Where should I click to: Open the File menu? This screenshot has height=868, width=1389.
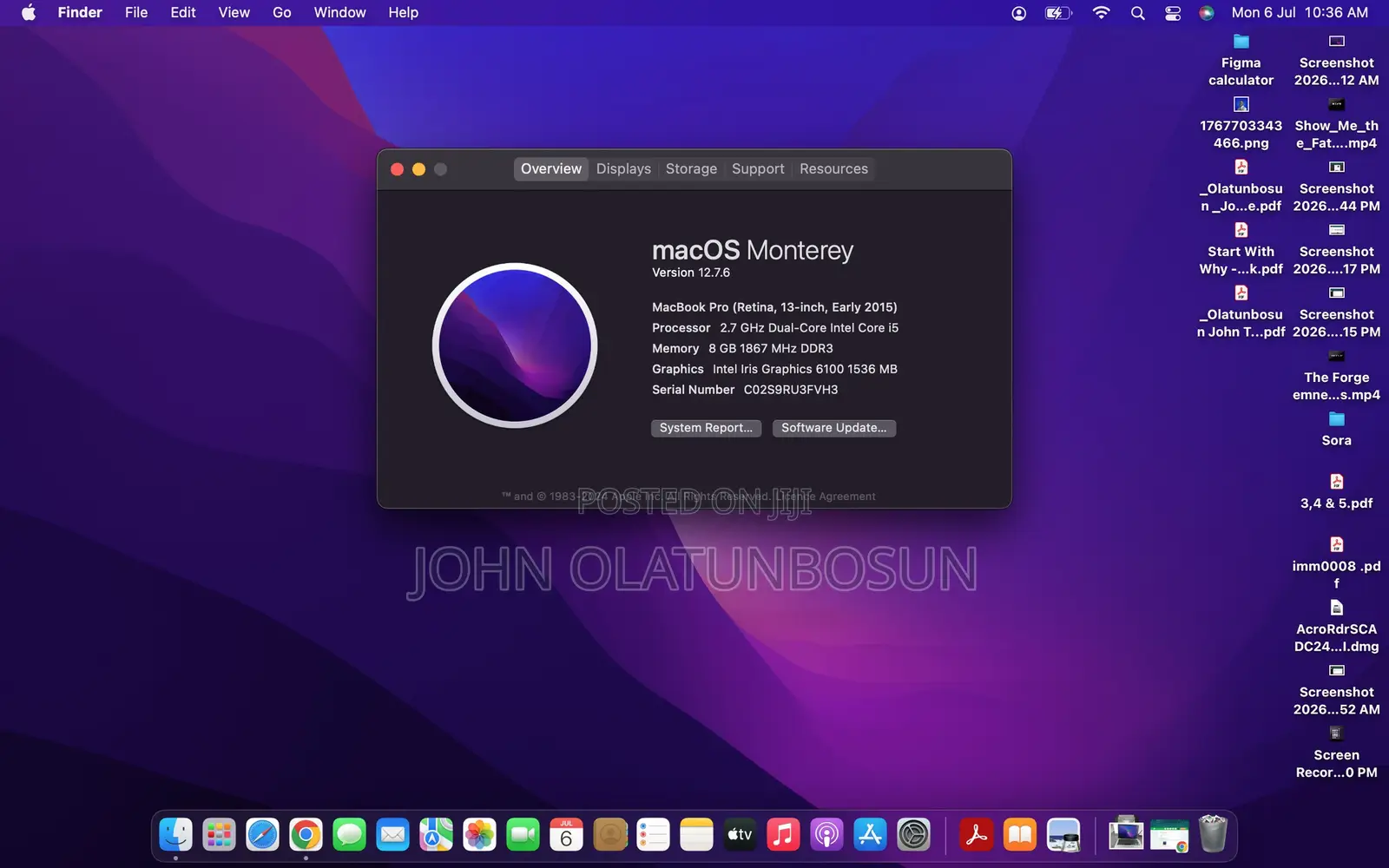tap(136, 12)
